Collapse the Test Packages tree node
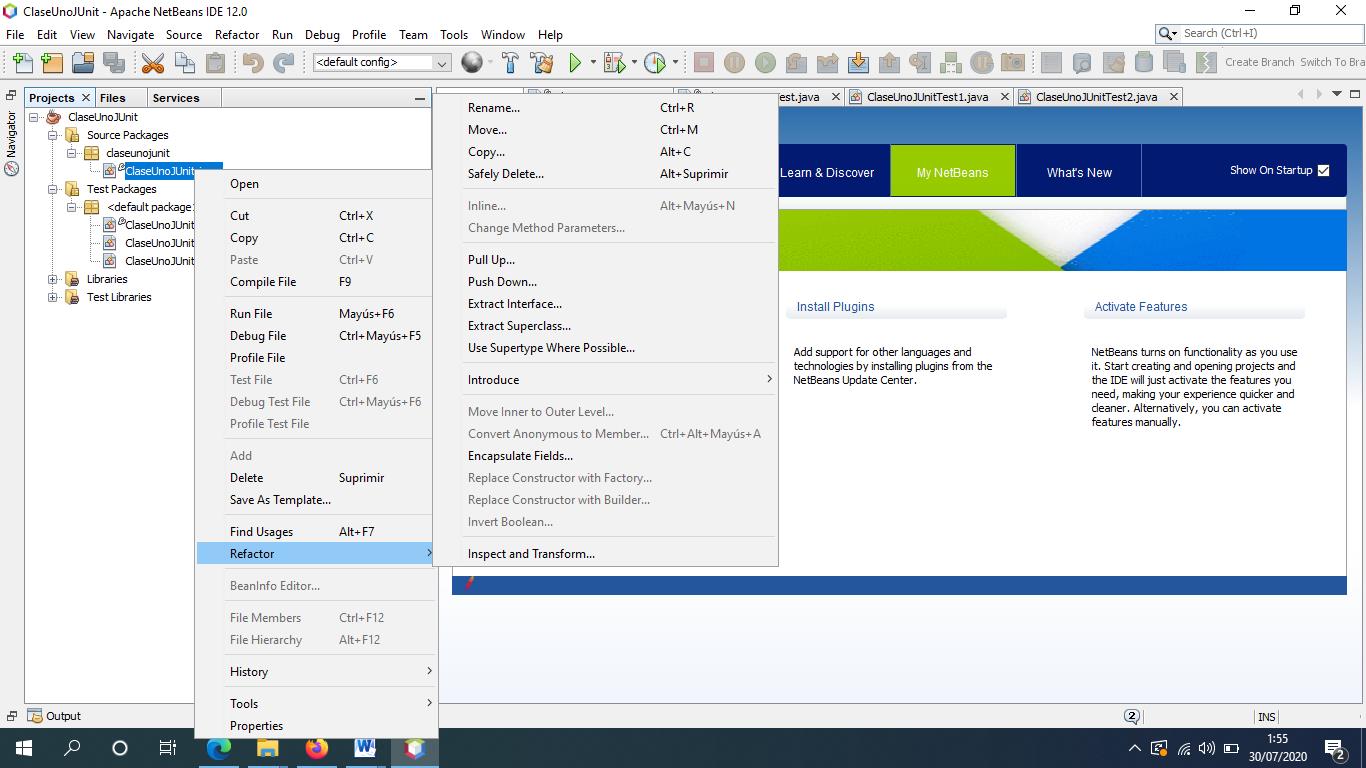Screen dimensions: 1366x768 [53, 189]
